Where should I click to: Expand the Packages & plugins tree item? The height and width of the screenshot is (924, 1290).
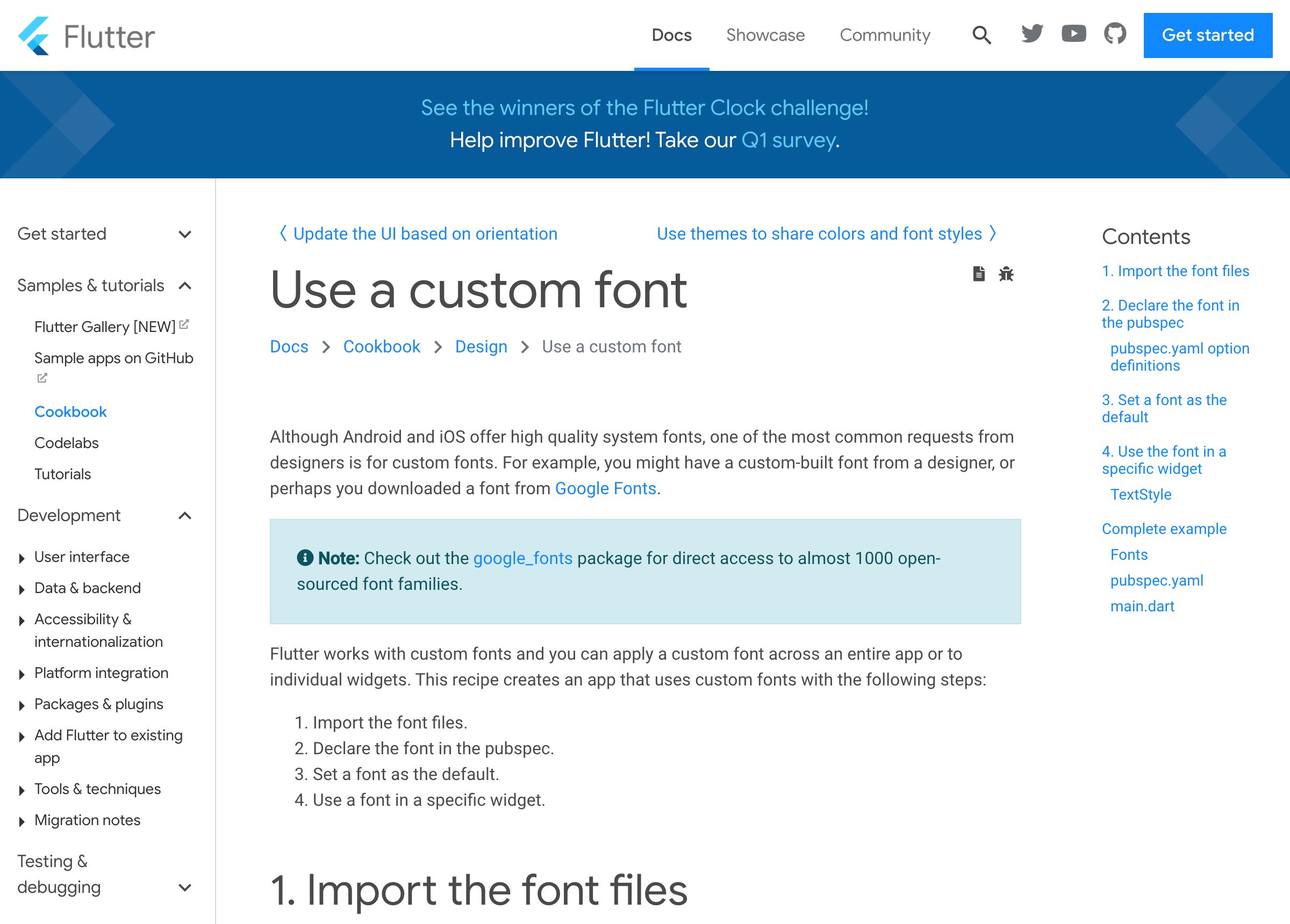[x=21, y=706]
